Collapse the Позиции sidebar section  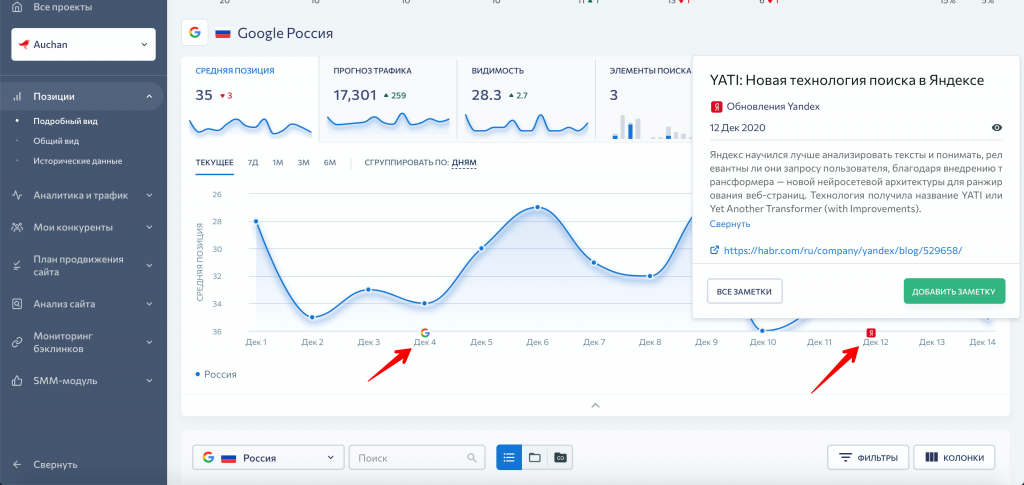pyautogui.click(x=150, y=97)
